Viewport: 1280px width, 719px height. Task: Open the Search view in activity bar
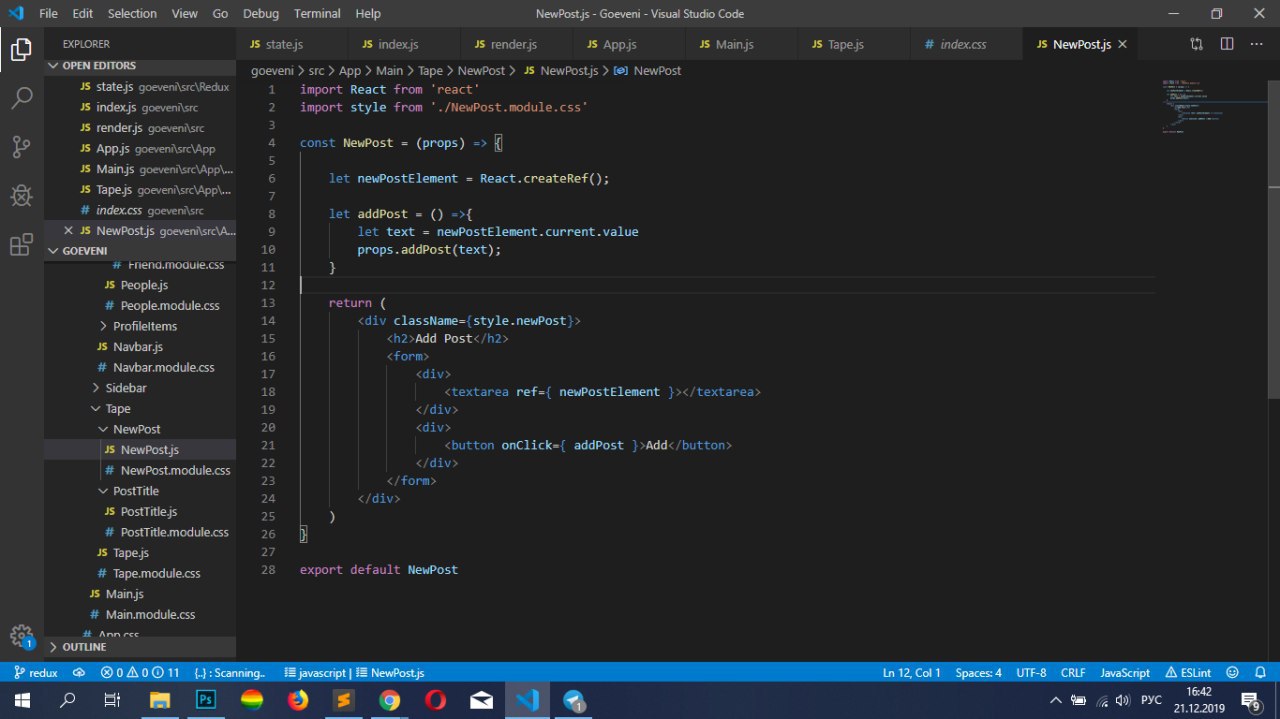tap(21, 98)
